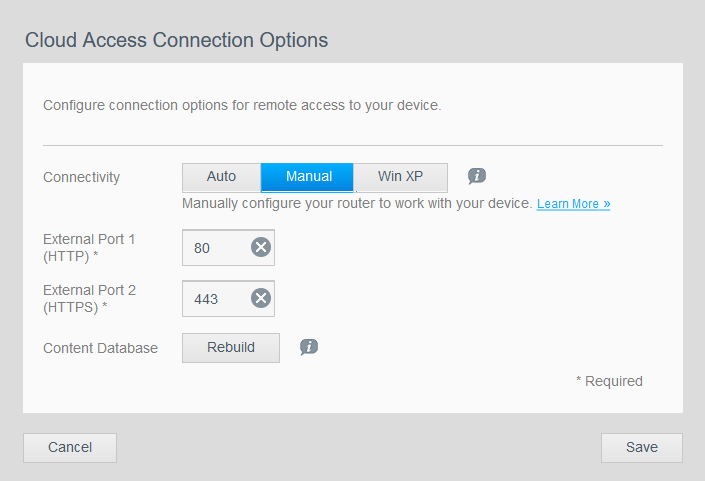Click the Content Database info icon
705x481 pixels.
(x=309, y=347)
